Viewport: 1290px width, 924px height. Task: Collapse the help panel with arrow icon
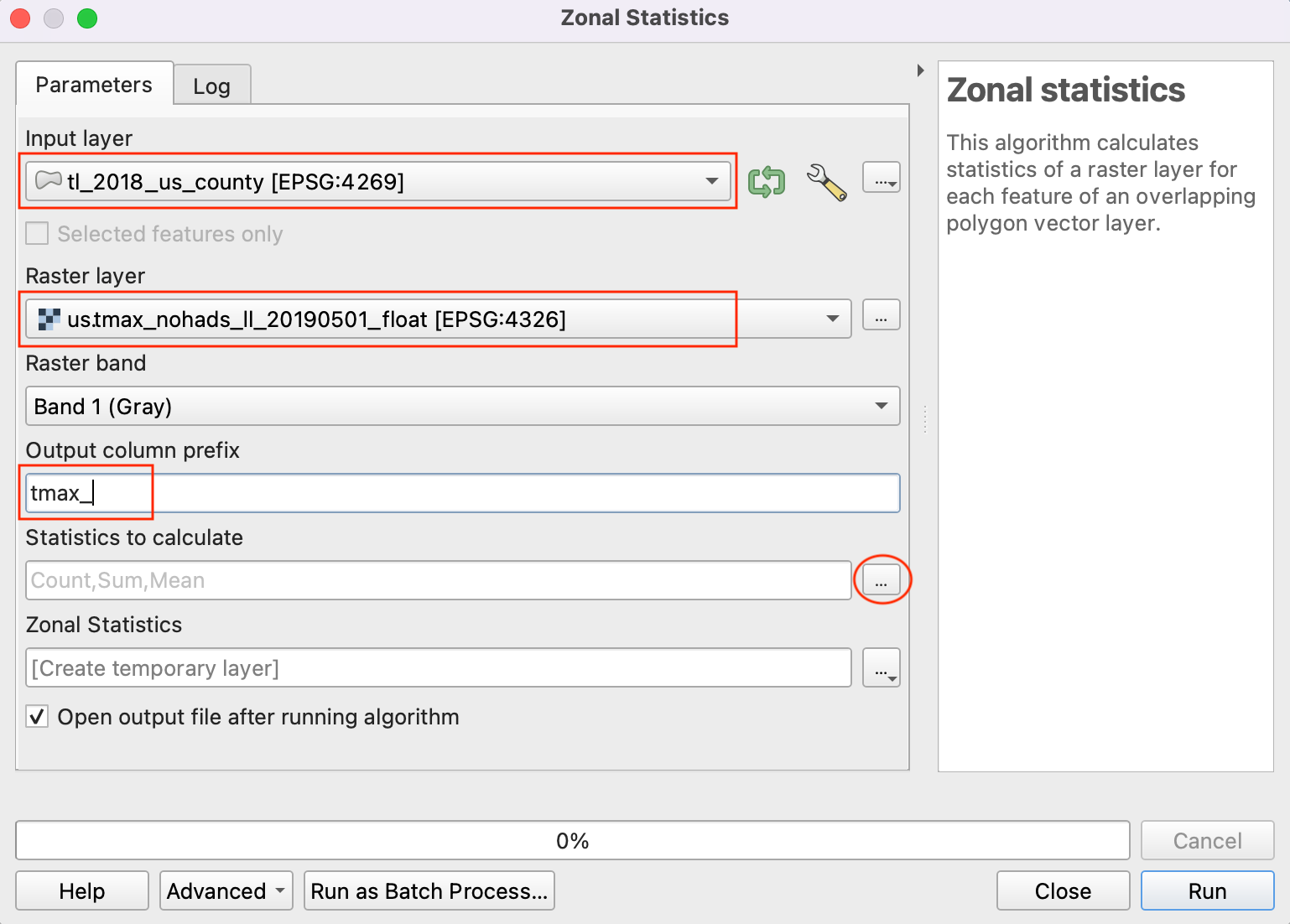[x=920, y=70]
